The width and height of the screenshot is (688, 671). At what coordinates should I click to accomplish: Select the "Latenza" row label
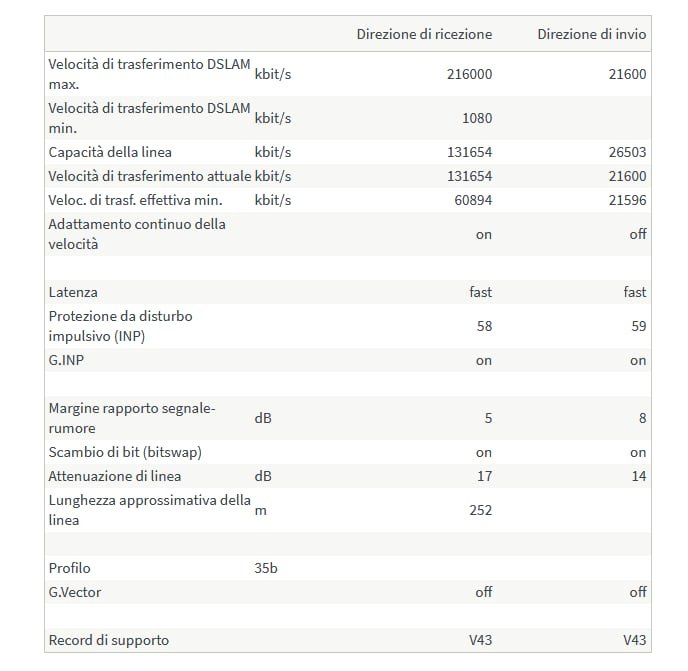pyautogui.click(x=73, y=292)
